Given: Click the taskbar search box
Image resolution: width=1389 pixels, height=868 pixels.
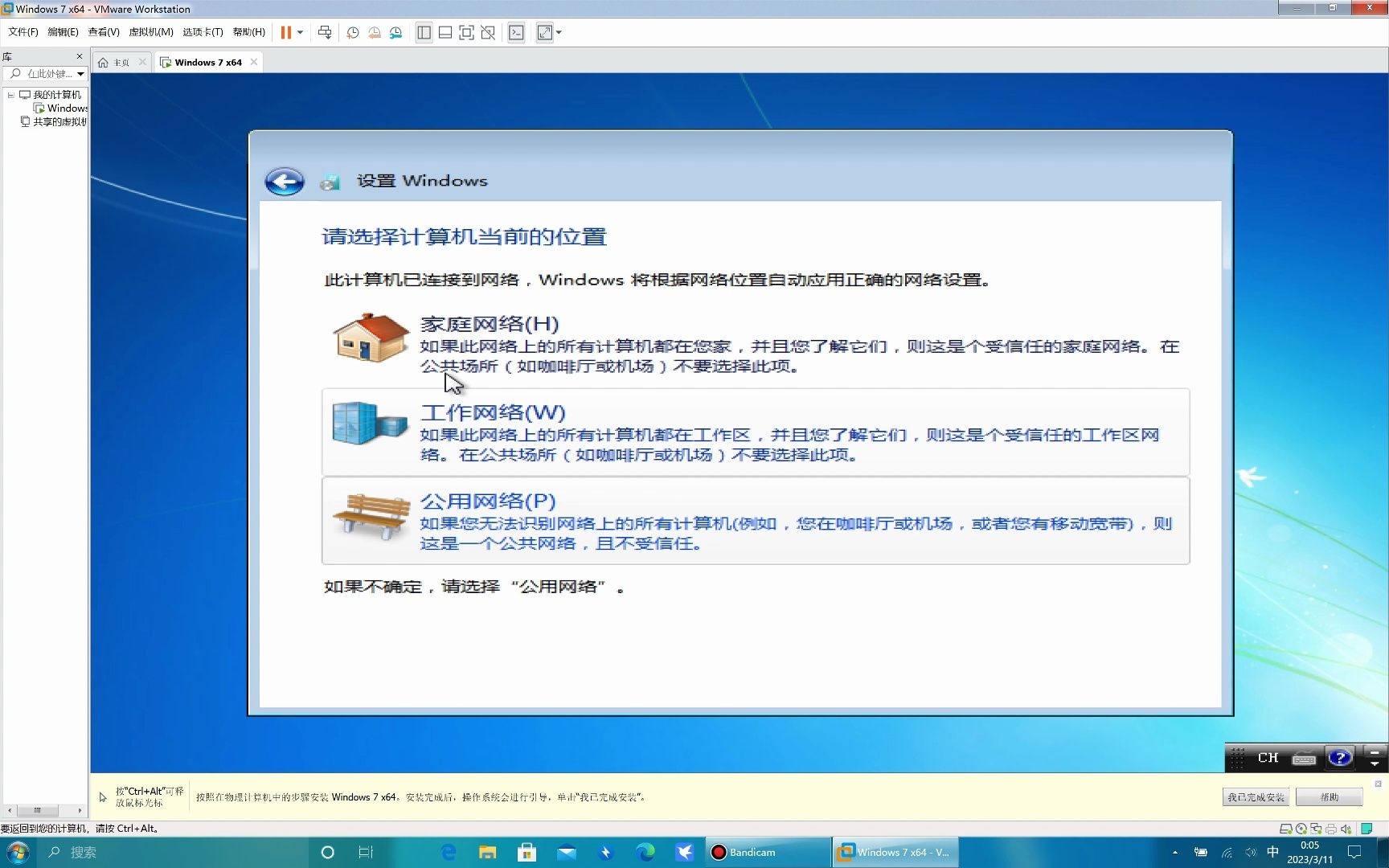Looking at the screenshot, I should point(173,853).
